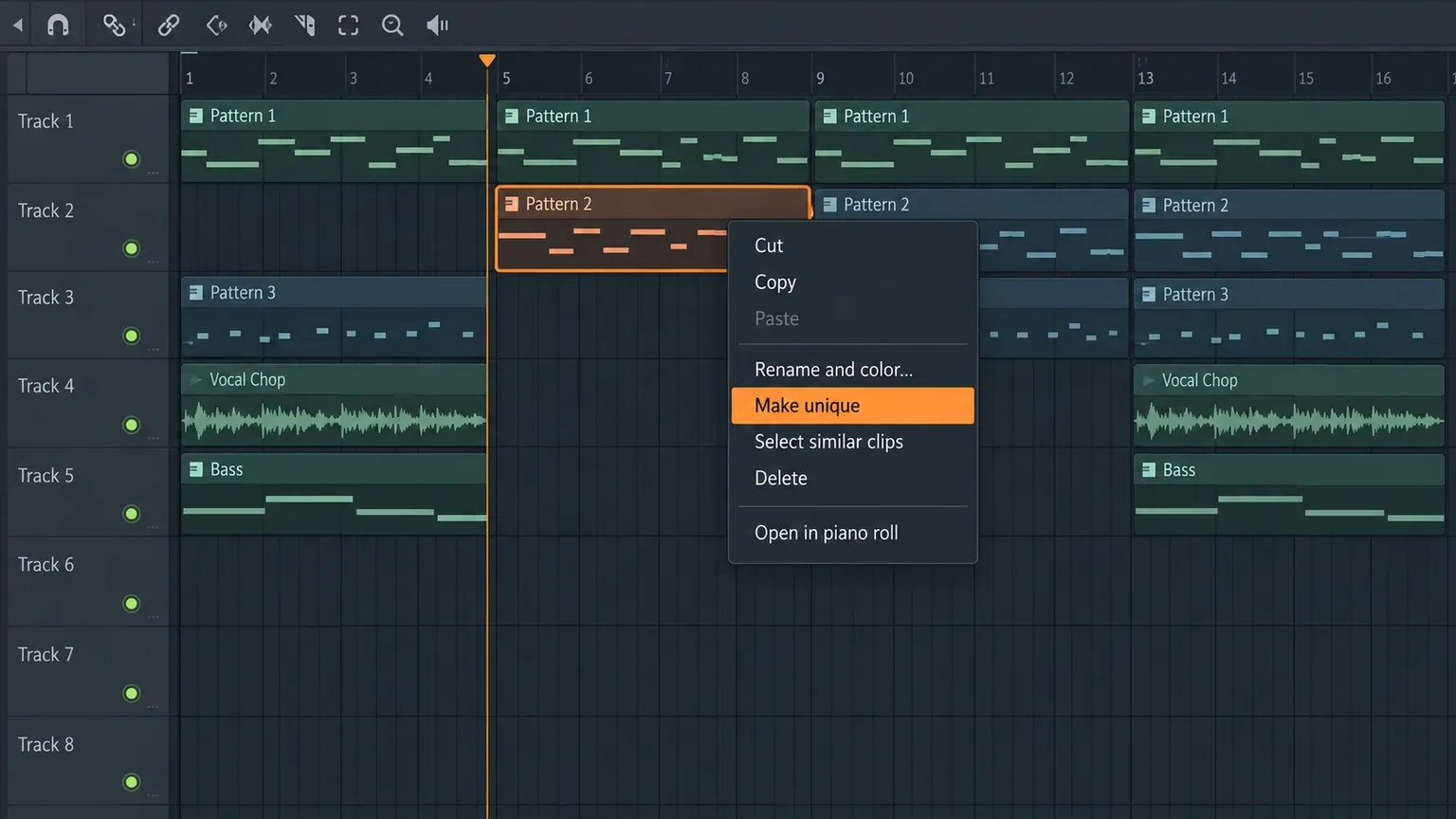Select the paint tool icon in toolbar
This screenshot has height=819, width=1456.
(216, 26)
